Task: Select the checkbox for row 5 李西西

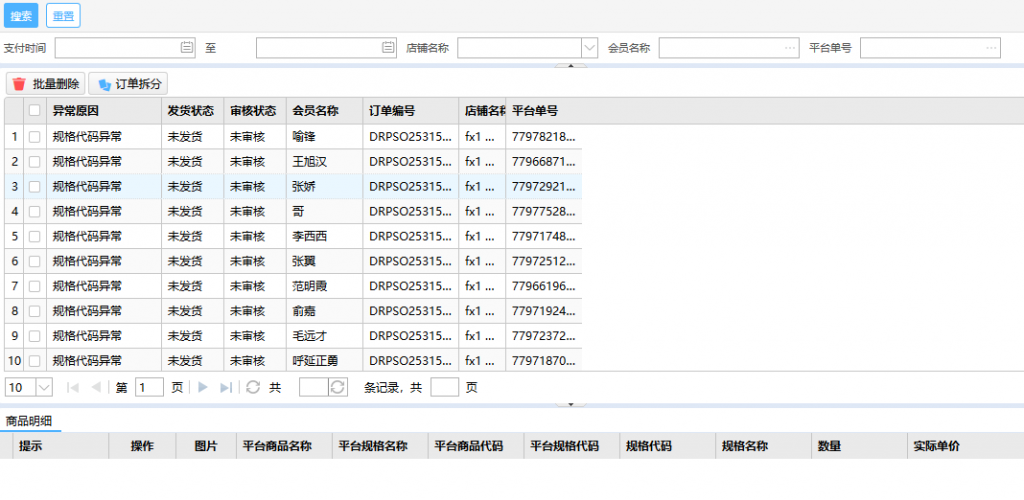Action: pos(35,236)
